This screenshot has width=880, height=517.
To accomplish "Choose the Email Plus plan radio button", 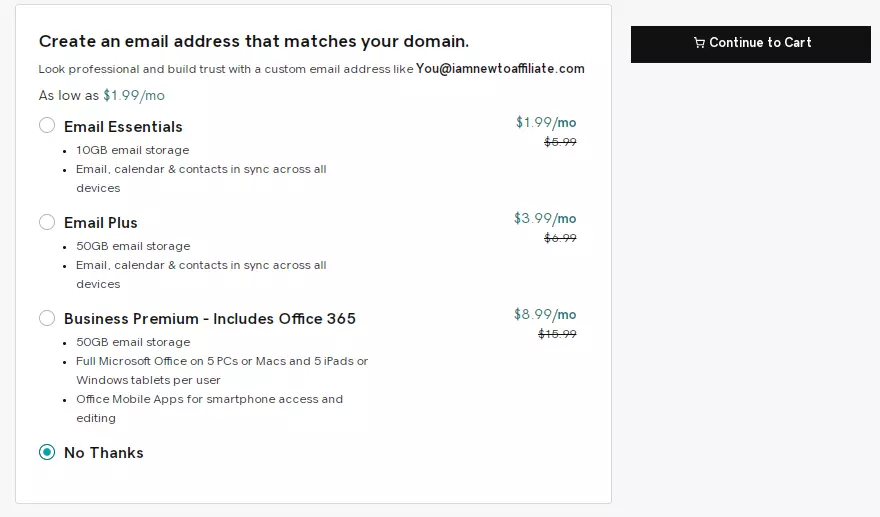I will (47, 222).
